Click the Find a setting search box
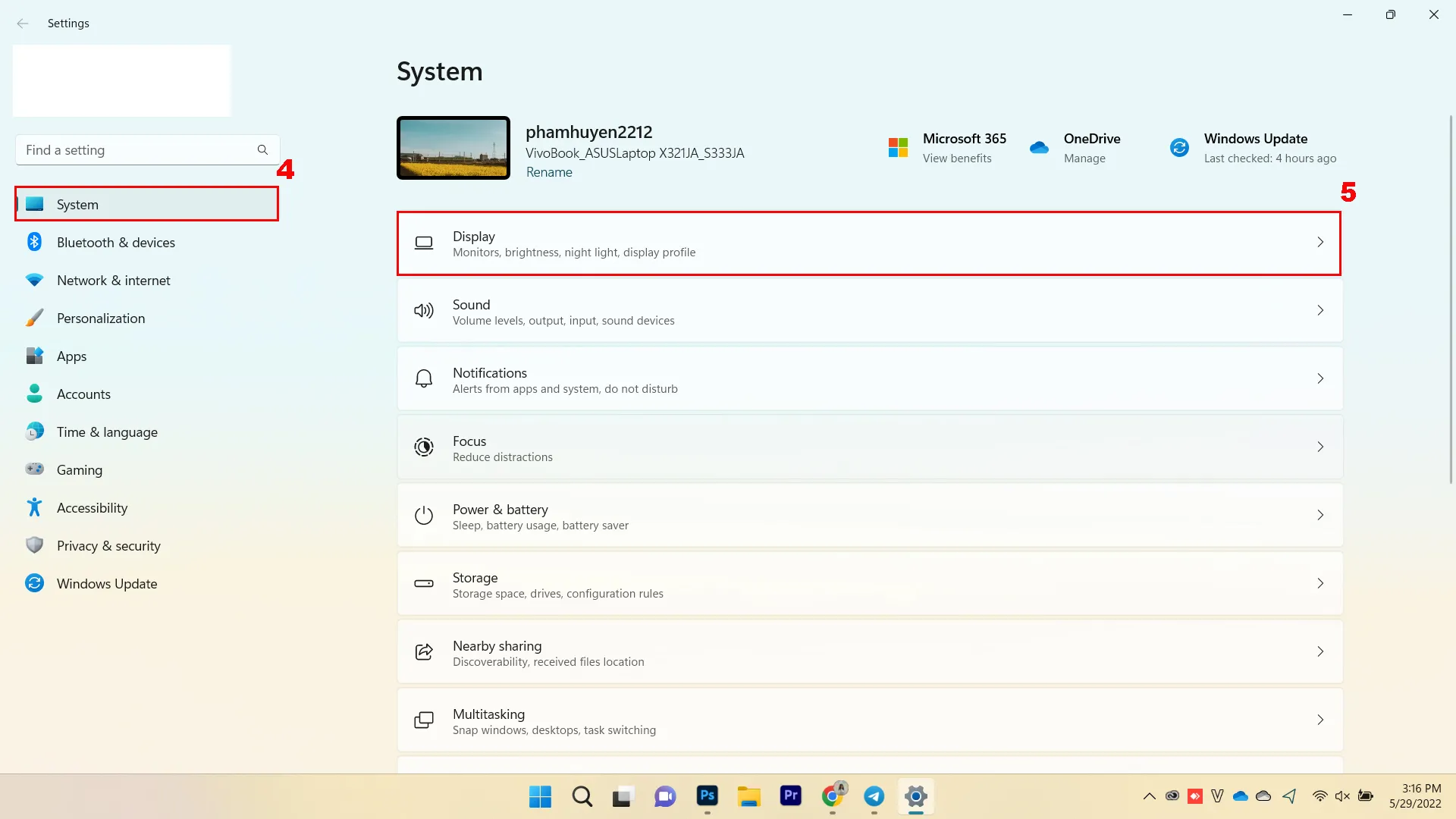 click(x=136, y=150)
